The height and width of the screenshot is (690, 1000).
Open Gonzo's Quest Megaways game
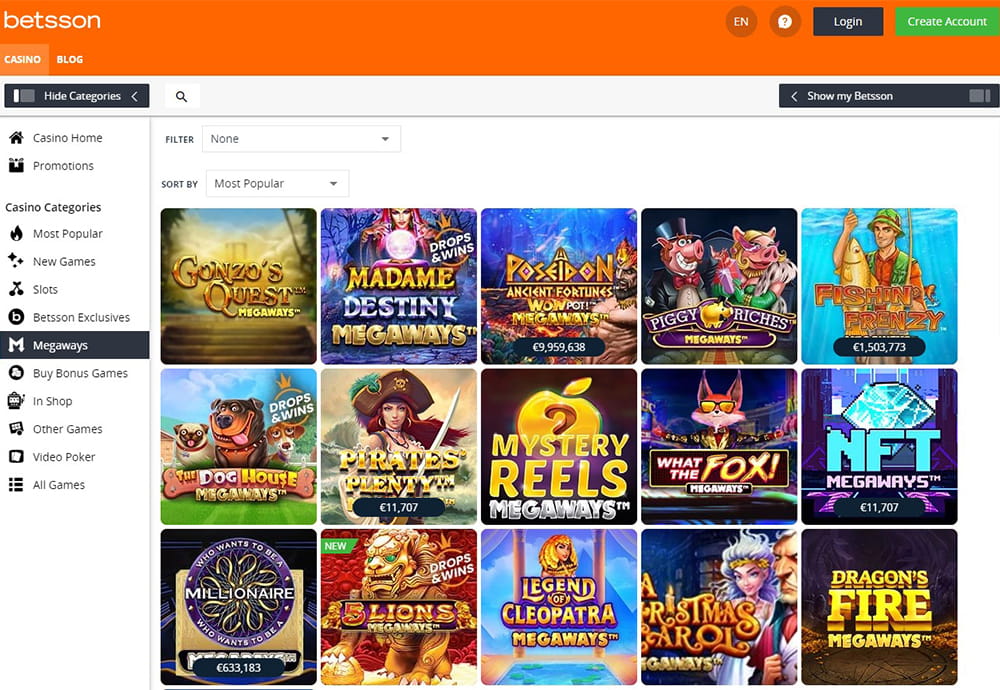tap(239, 286)
